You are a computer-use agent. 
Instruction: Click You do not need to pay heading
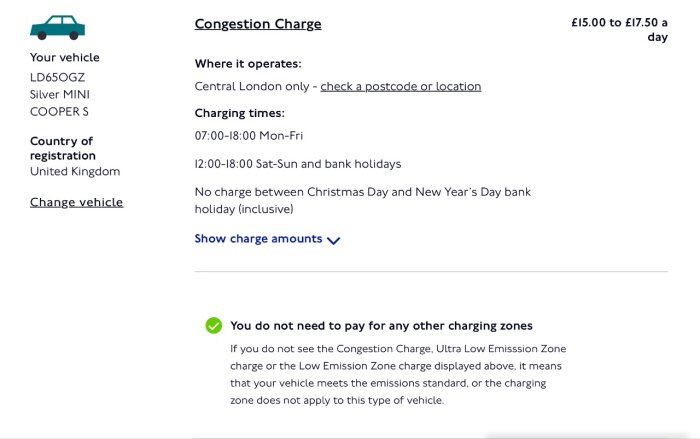(x=381, y=326)
